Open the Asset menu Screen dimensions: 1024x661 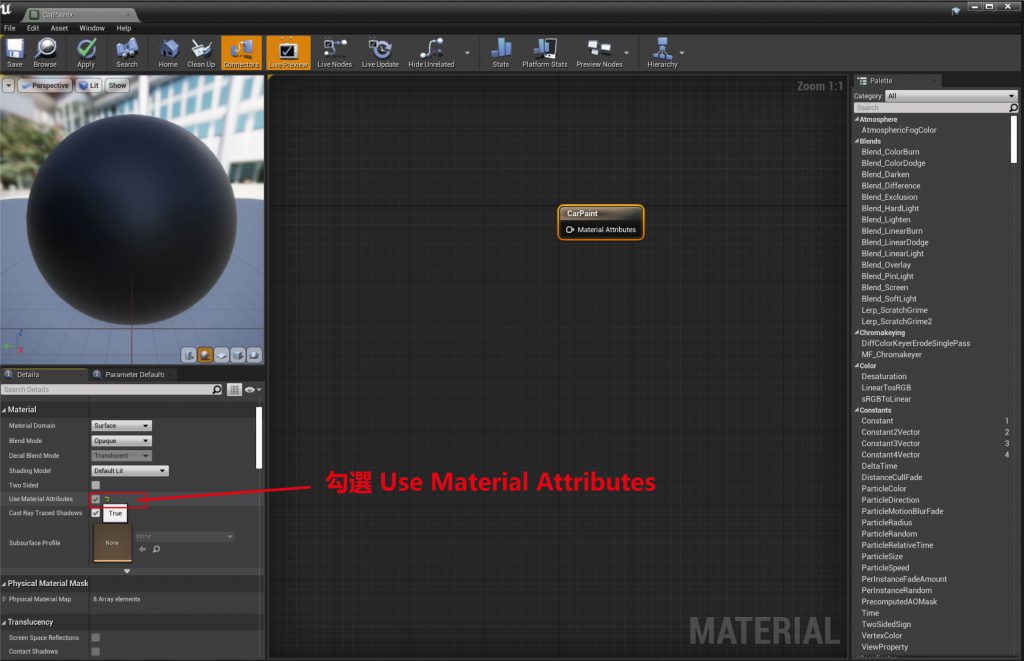click(60, 28)
